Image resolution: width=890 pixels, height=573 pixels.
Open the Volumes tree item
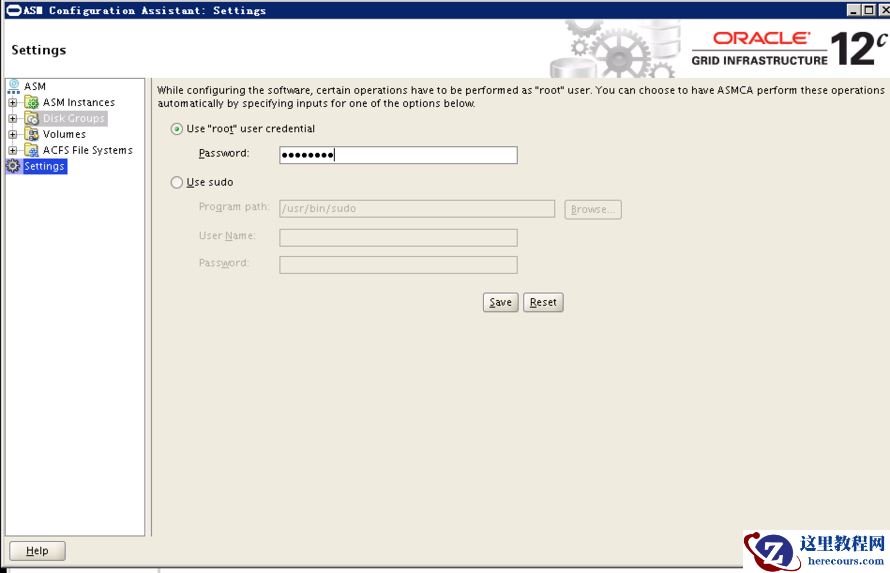tap(64, 134)
